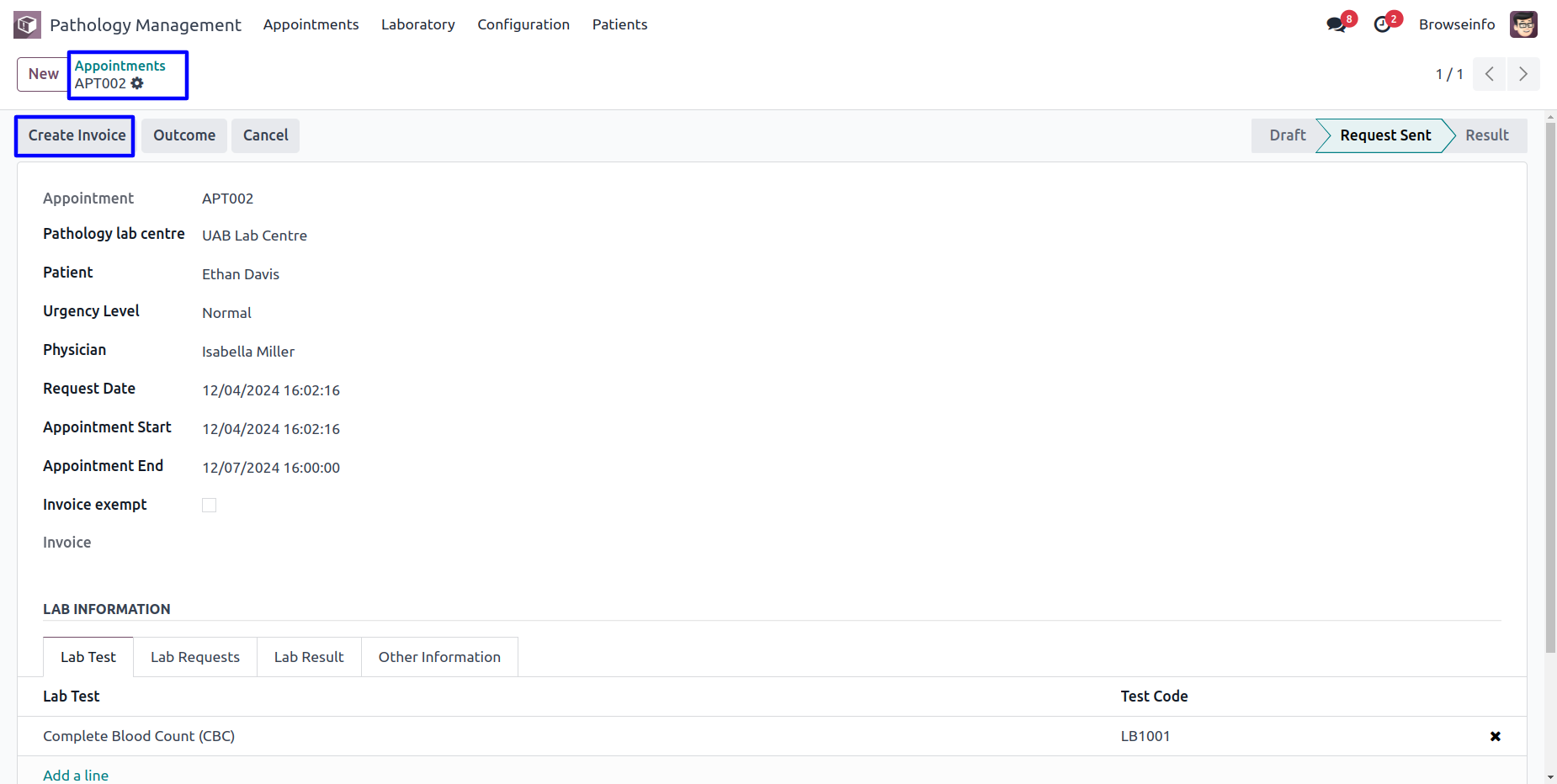The image size is (1557, 784).
Task: Click the Create Invoice button
Action: 77,135
